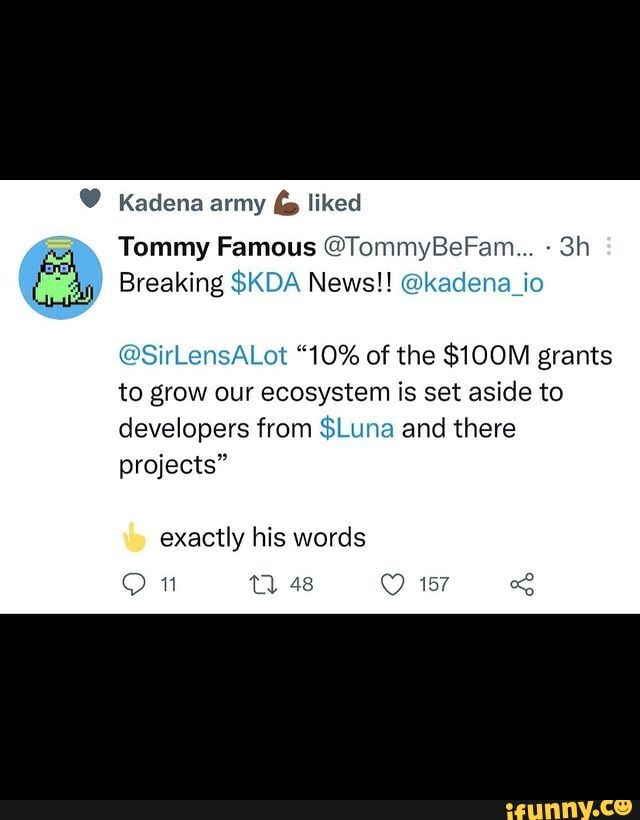Open the share icon on the tweet

(522, 584)
